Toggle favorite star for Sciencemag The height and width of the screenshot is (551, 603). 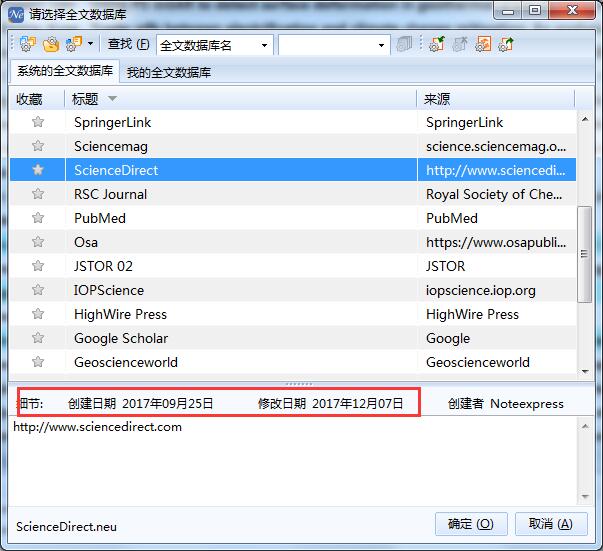(38, 146)
